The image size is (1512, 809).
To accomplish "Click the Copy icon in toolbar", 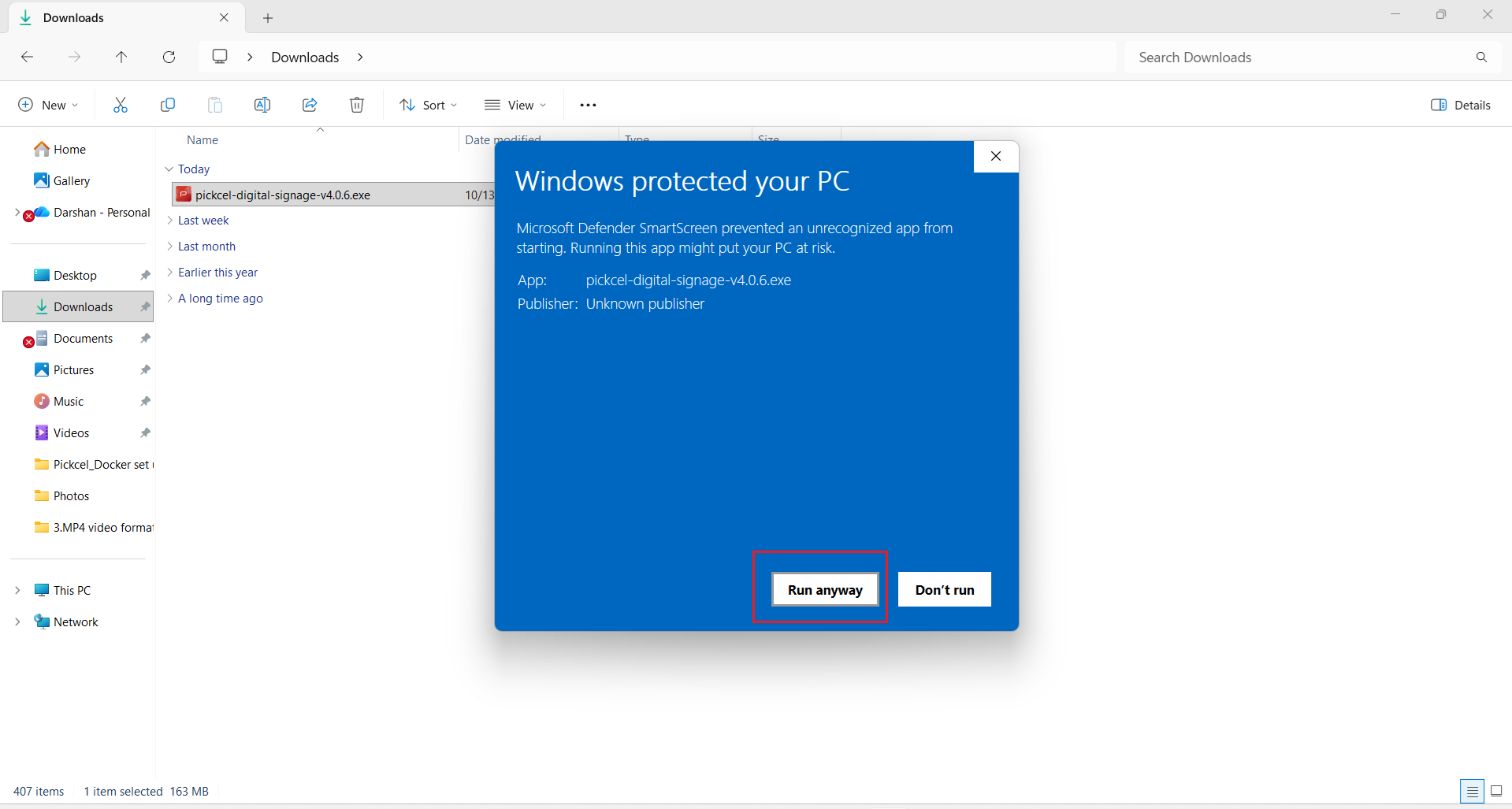I will coord(168,105).
